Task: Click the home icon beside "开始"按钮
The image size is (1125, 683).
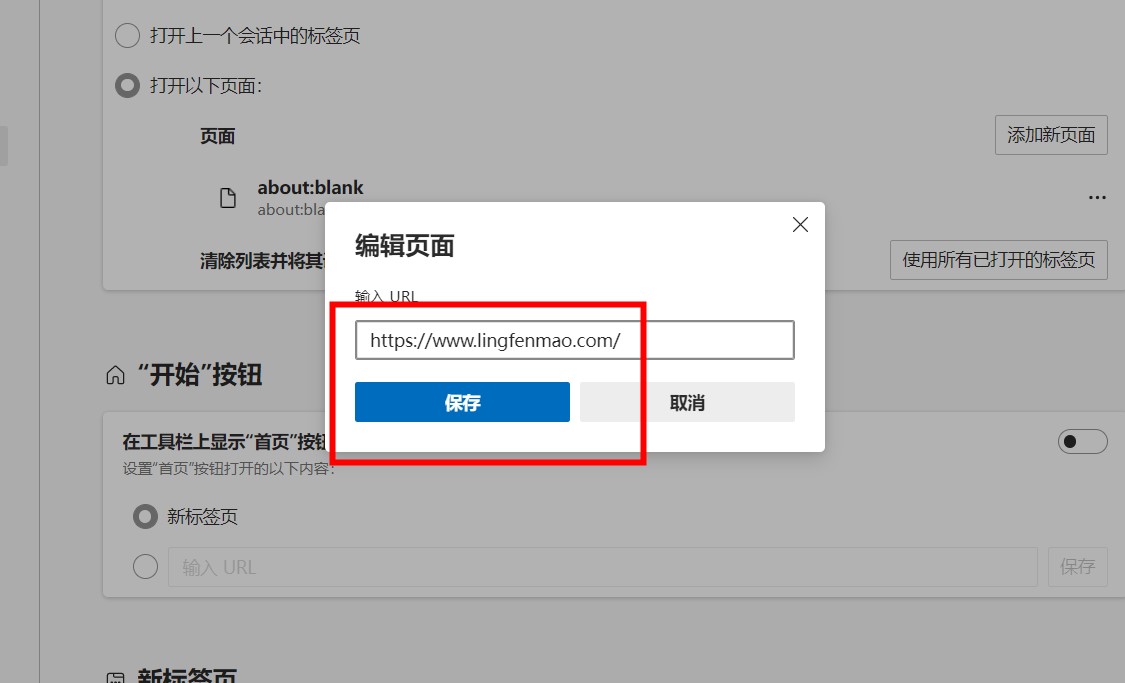Action: [115, 375]
